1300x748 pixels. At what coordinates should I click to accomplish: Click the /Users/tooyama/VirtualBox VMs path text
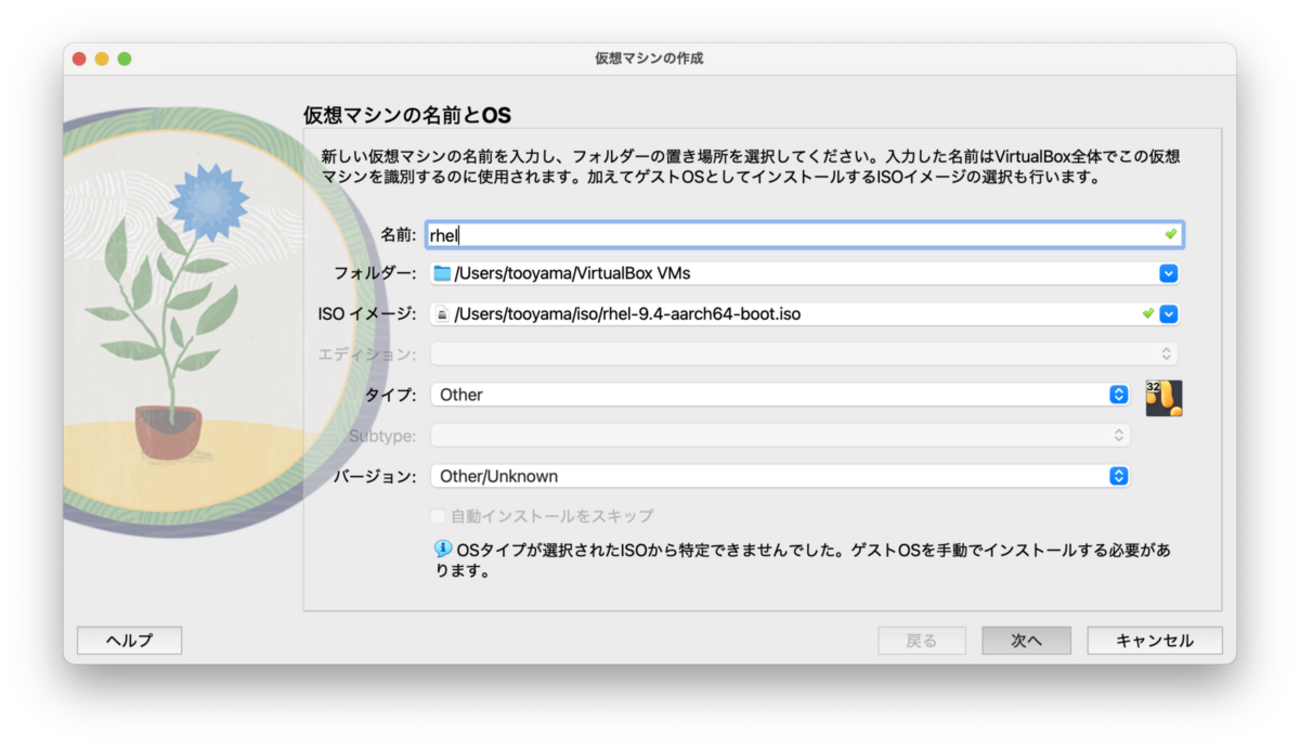(x=573, y=273)
